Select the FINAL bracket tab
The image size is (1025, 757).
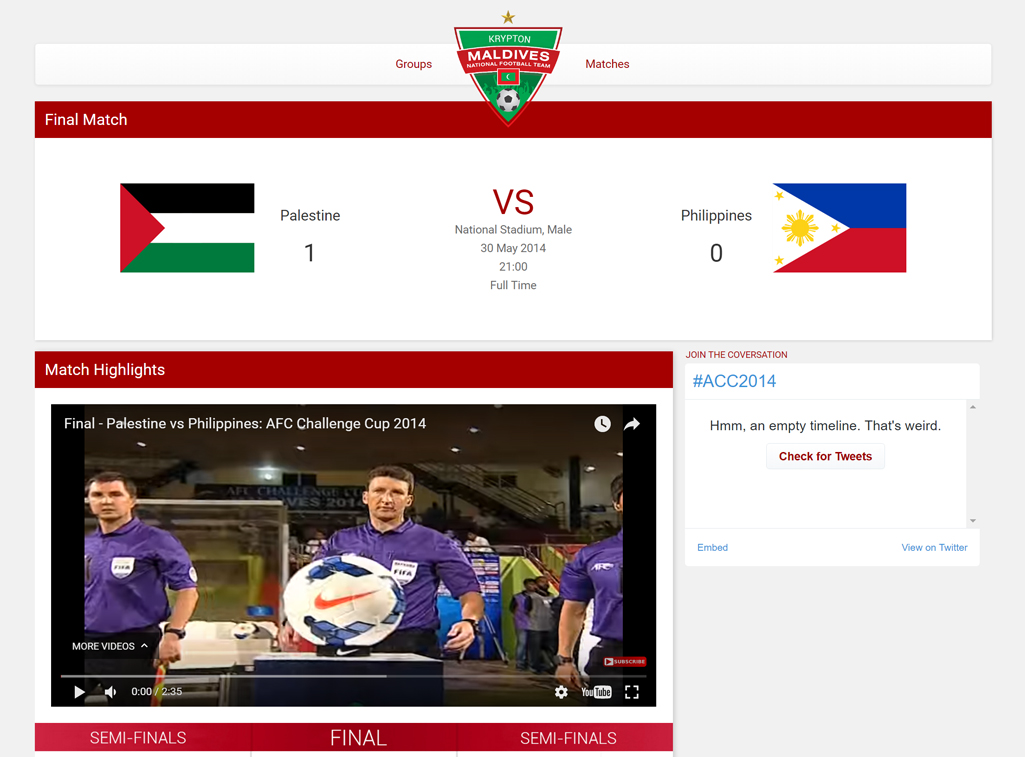click(358, 738)
